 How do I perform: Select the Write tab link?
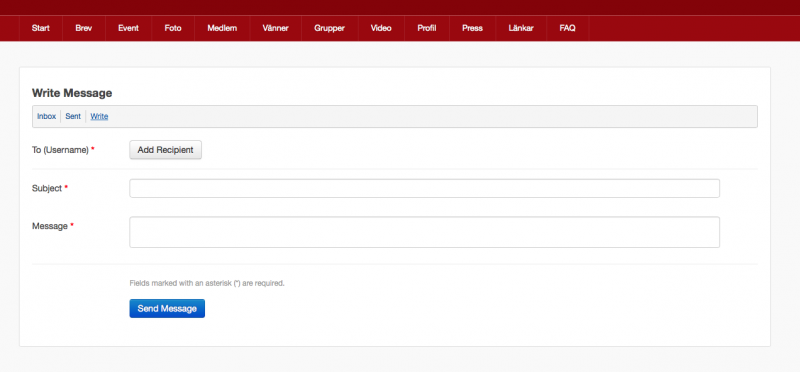tap(99, 116)
